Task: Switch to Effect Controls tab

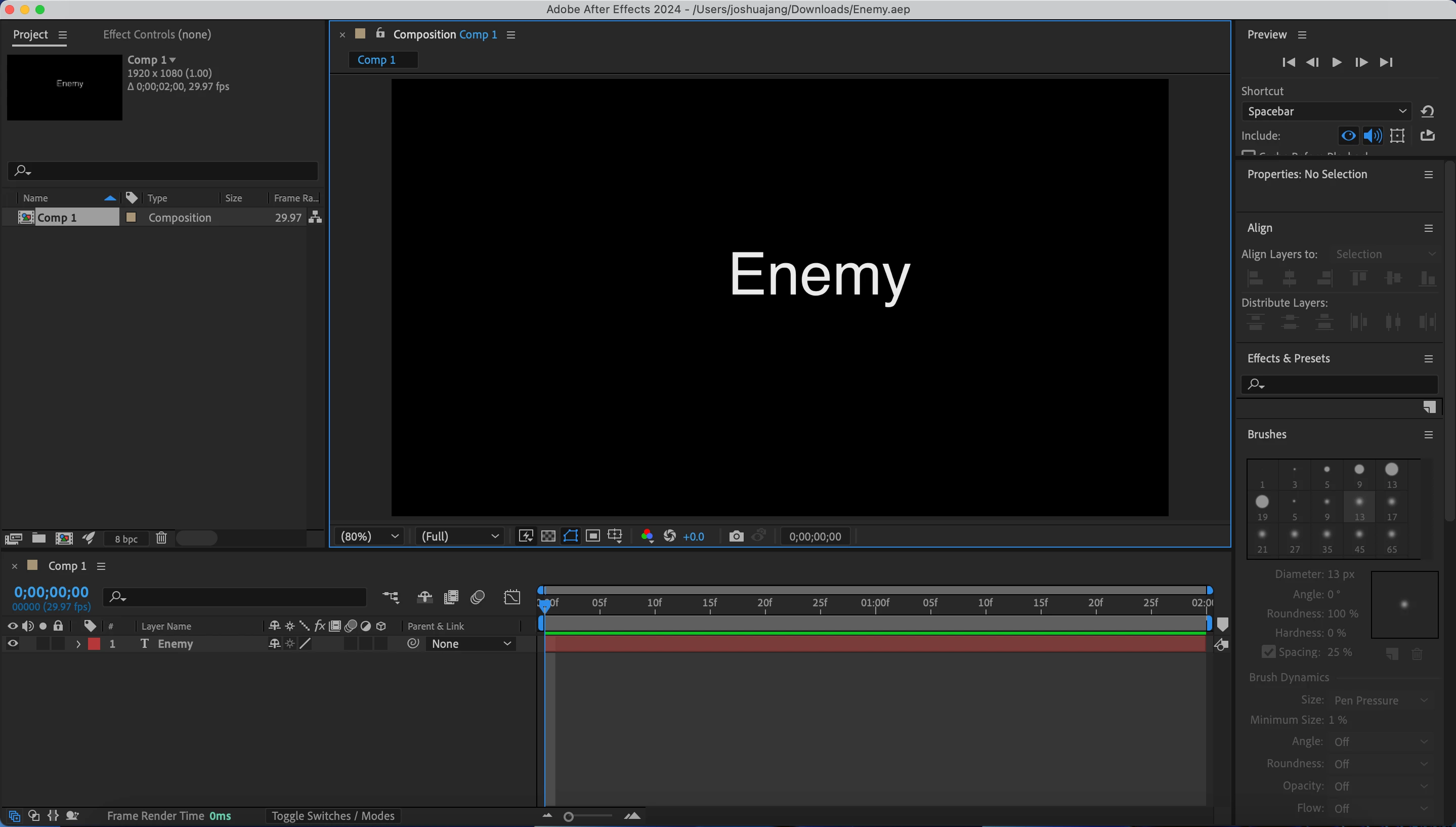Action: point(157,34)
